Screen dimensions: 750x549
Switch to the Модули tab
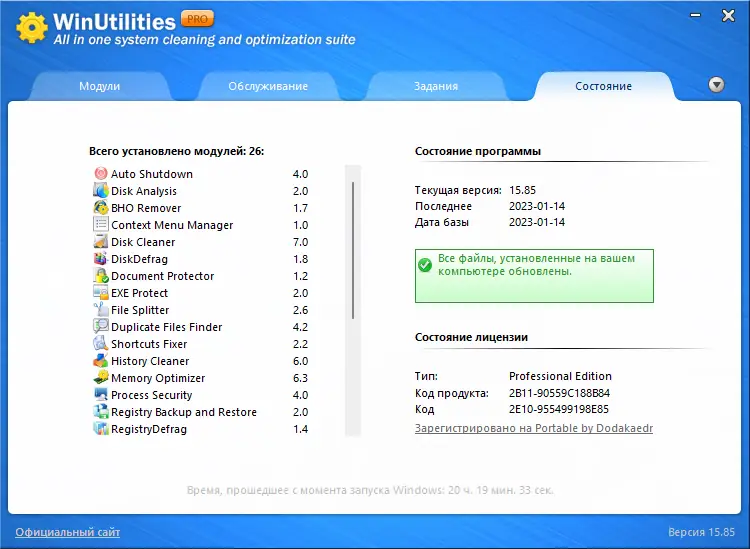pyautogui.click(x=99, y=86)
